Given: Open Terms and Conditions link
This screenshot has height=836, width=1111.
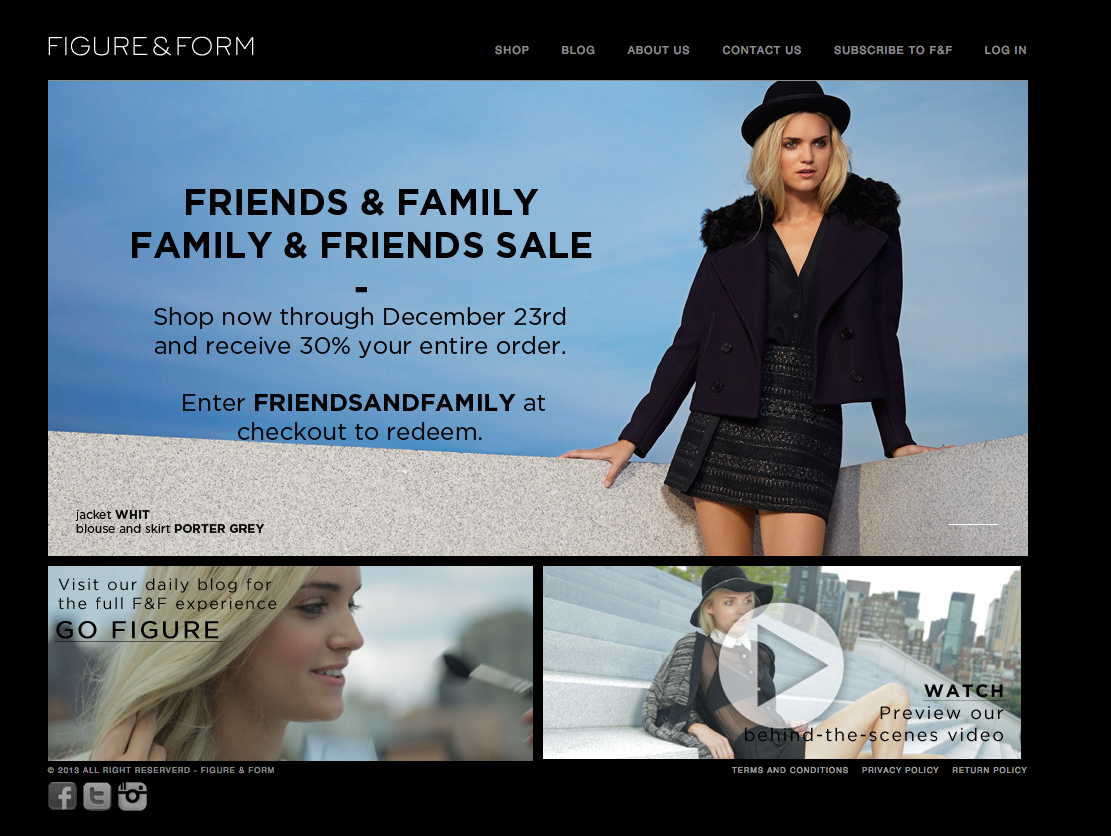Looking at the screenshot, I should click(x=790, y=770).
